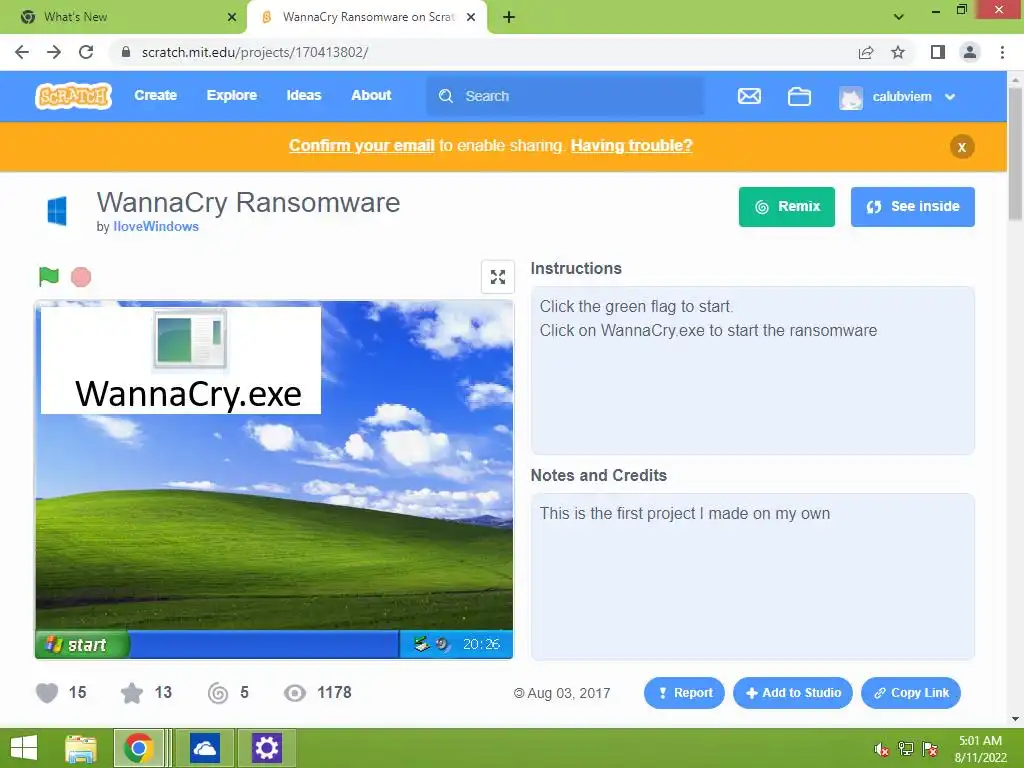Click the taskbar clock showing 5:01 AM
This screenshot has width=1024, height=768.
[x=980, y=748]
